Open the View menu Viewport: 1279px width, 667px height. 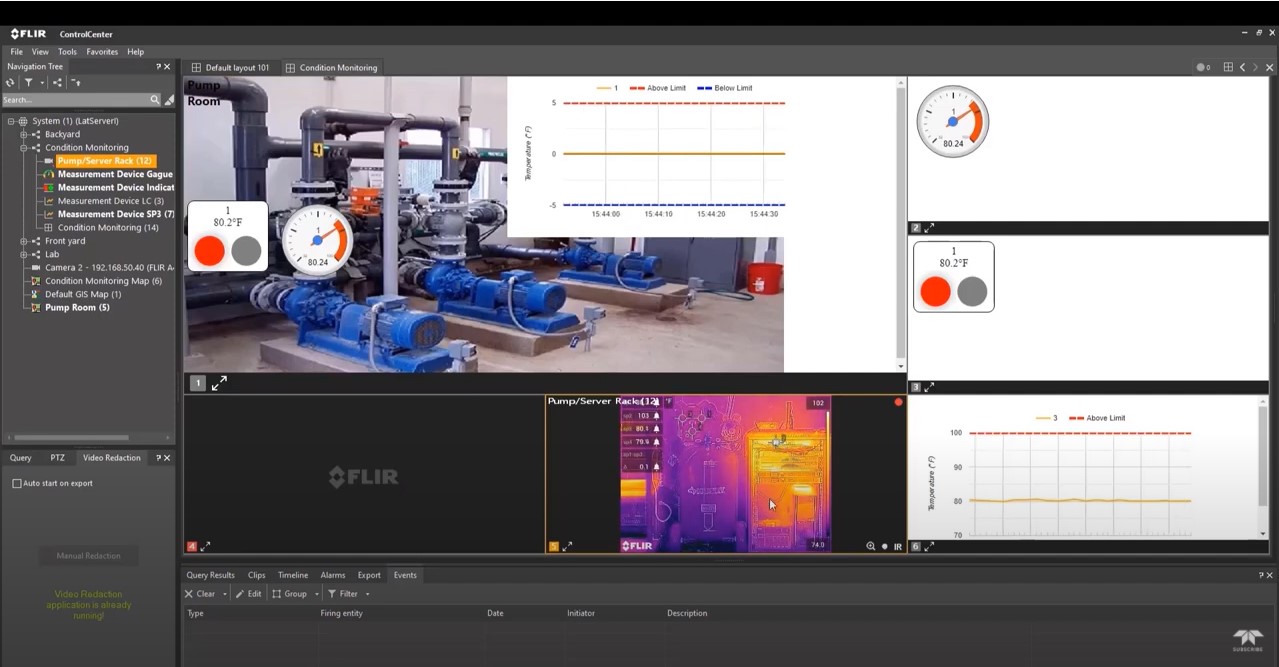coord(40,52)
